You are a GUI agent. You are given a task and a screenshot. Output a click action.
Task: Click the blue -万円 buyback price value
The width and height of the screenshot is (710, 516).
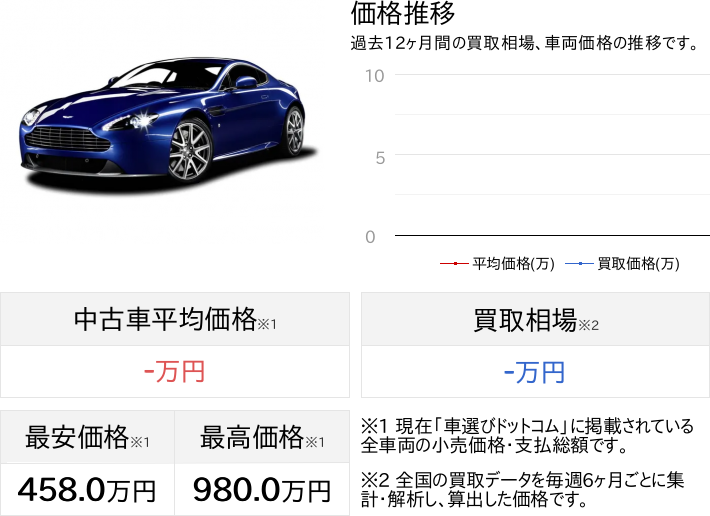click(x=534, y=373)
